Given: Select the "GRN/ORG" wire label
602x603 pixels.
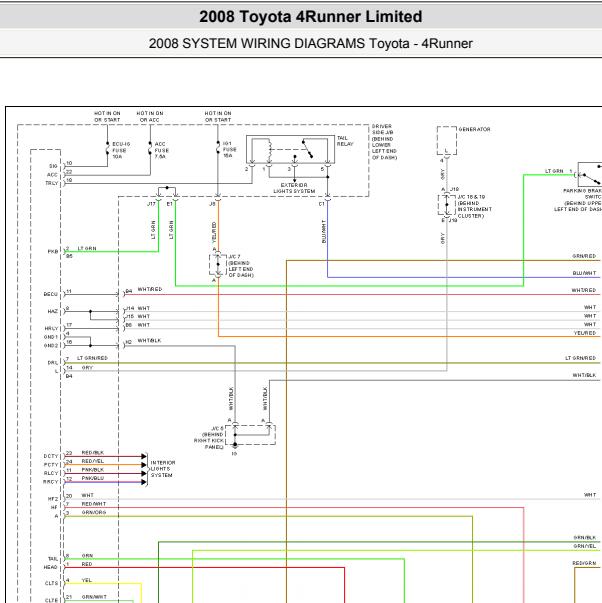Looking at the screenshot, I should tap(94, 513).
